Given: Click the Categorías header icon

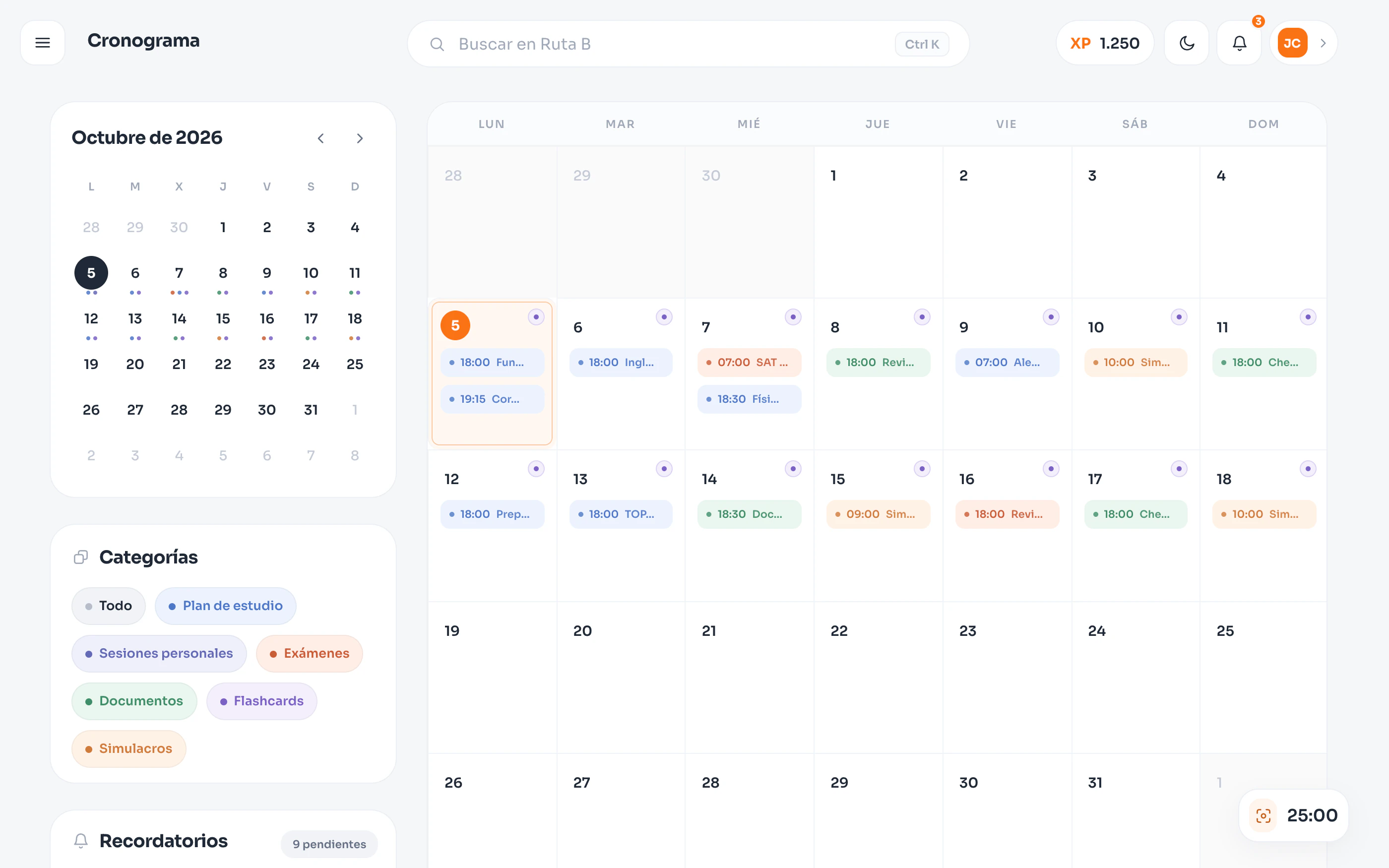Looking at the screenshot, I should (81, 557).
